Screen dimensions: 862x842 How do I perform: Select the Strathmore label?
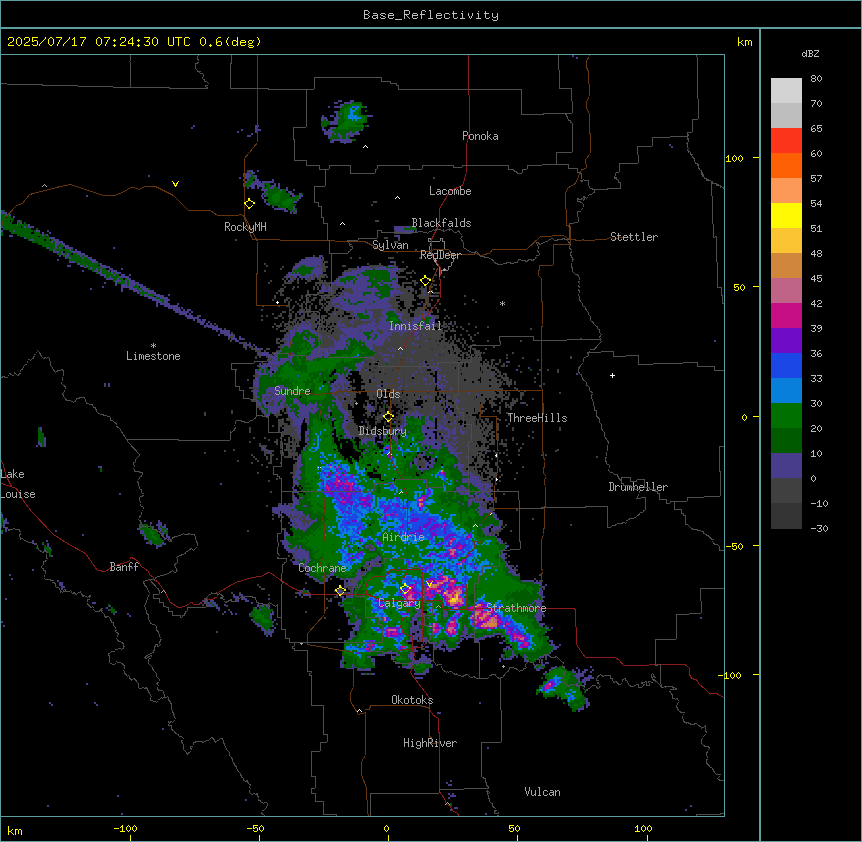516,608
